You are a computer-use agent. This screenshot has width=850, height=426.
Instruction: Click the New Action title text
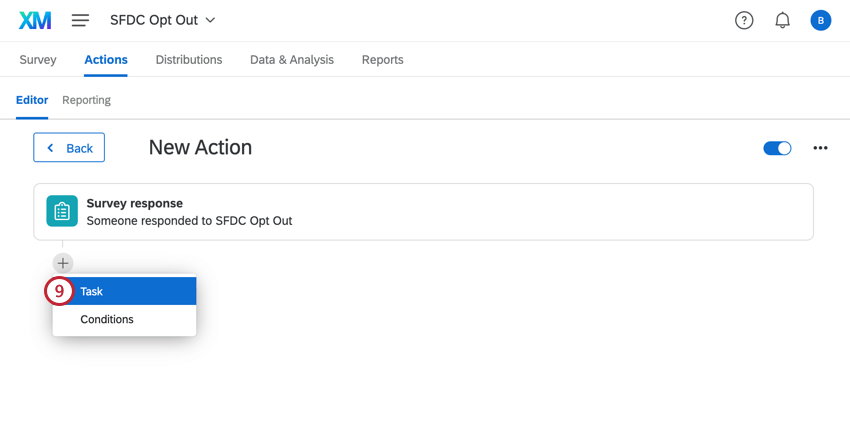coord(200,148)
